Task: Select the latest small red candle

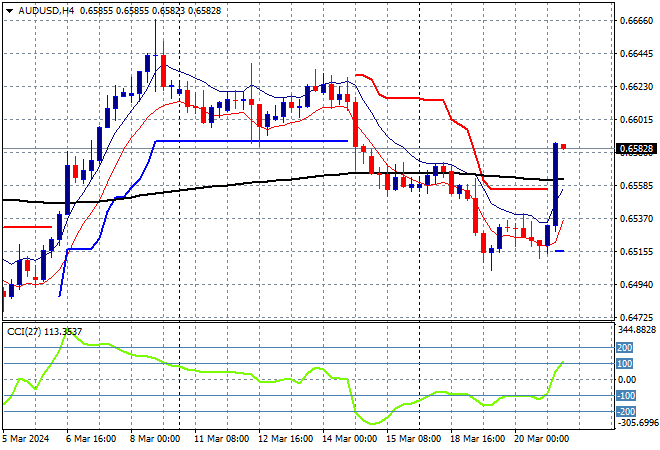Action: [564, 147]
